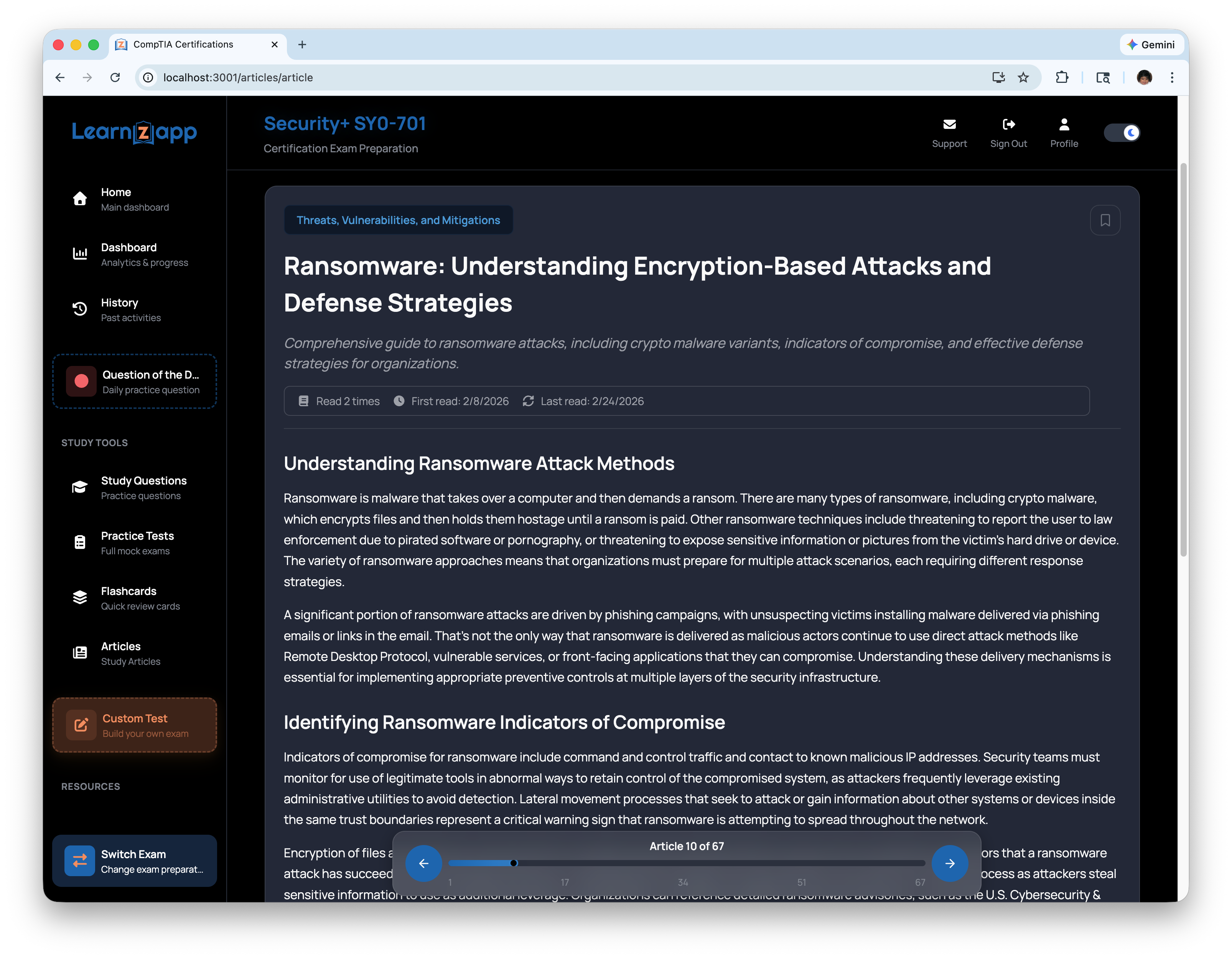Click Threats, Vulnerabilities, and Mitigations tag
This screenshot has height=959, width=1232.
[398, 220]
